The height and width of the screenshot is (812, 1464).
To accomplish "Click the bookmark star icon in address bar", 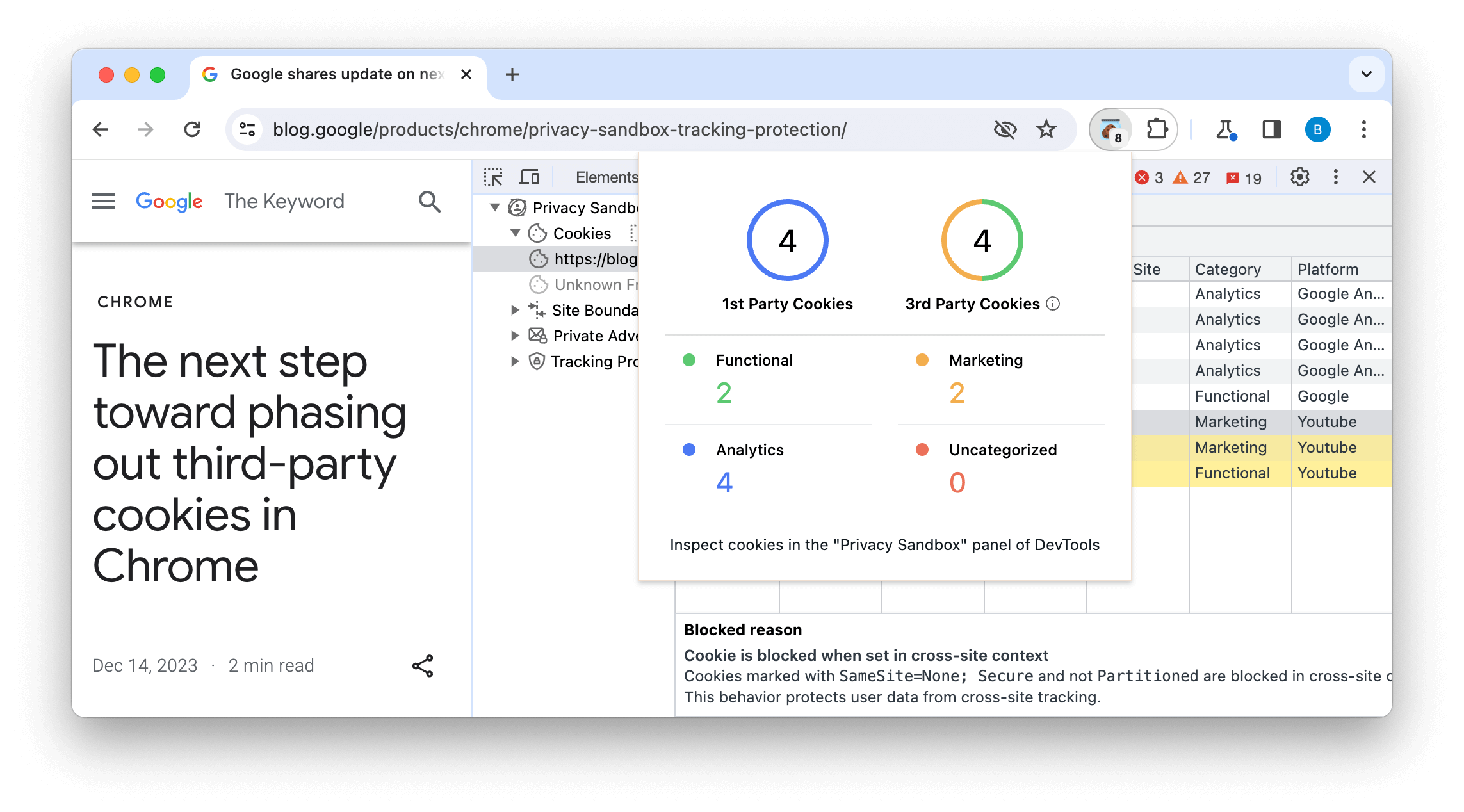I will (1046, 129).
